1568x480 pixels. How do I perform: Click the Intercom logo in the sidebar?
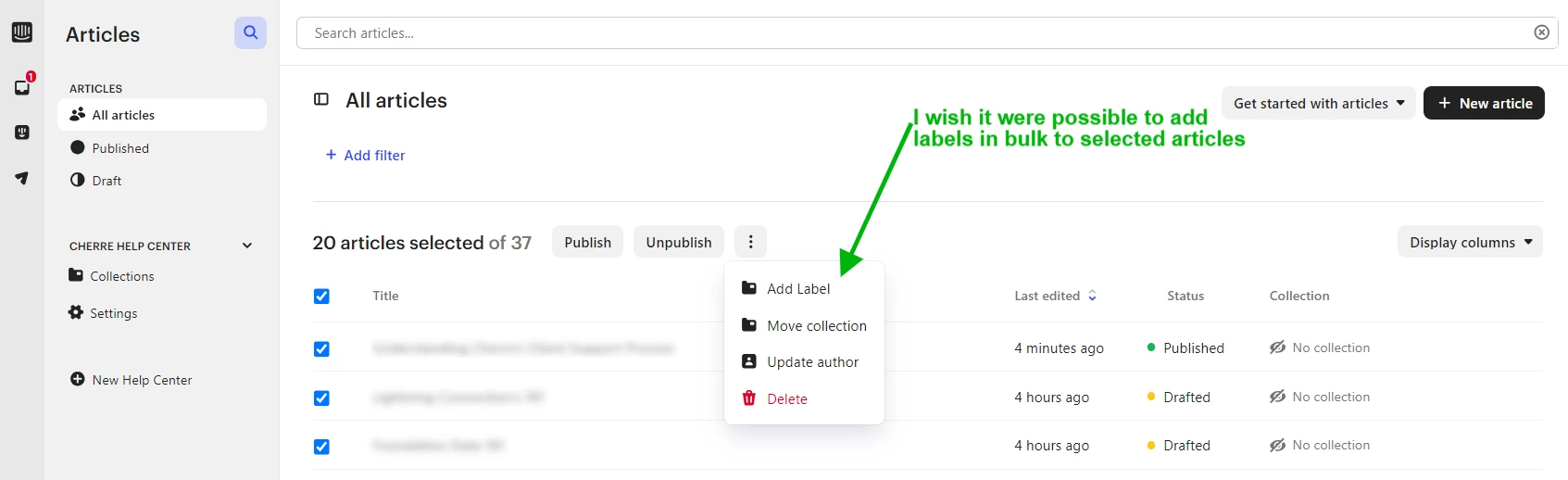point(22,32)
